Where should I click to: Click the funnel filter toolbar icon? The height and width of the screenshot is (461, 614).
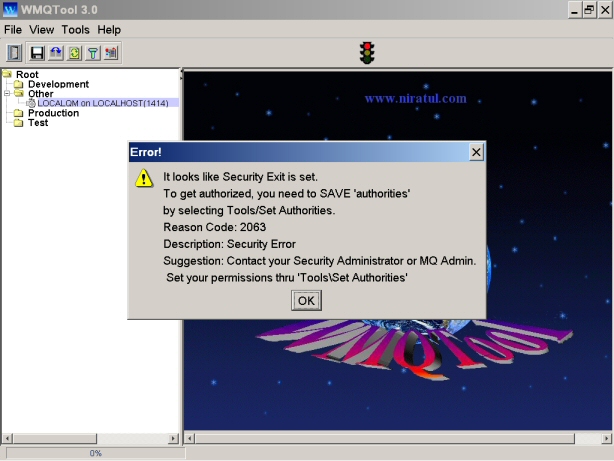tap(93, 53)
